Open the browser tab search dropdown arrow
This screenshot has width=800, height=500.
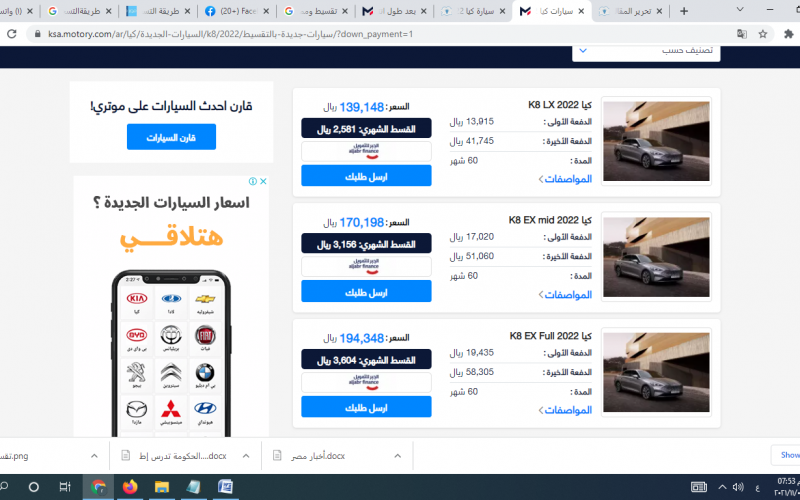[x=740, y=10]
